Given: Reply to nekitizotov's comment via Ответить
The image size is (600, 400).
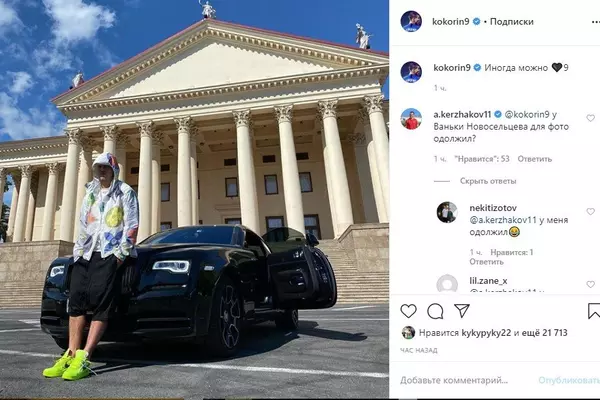Looking at the screenshot, I should tap(486, 262).
